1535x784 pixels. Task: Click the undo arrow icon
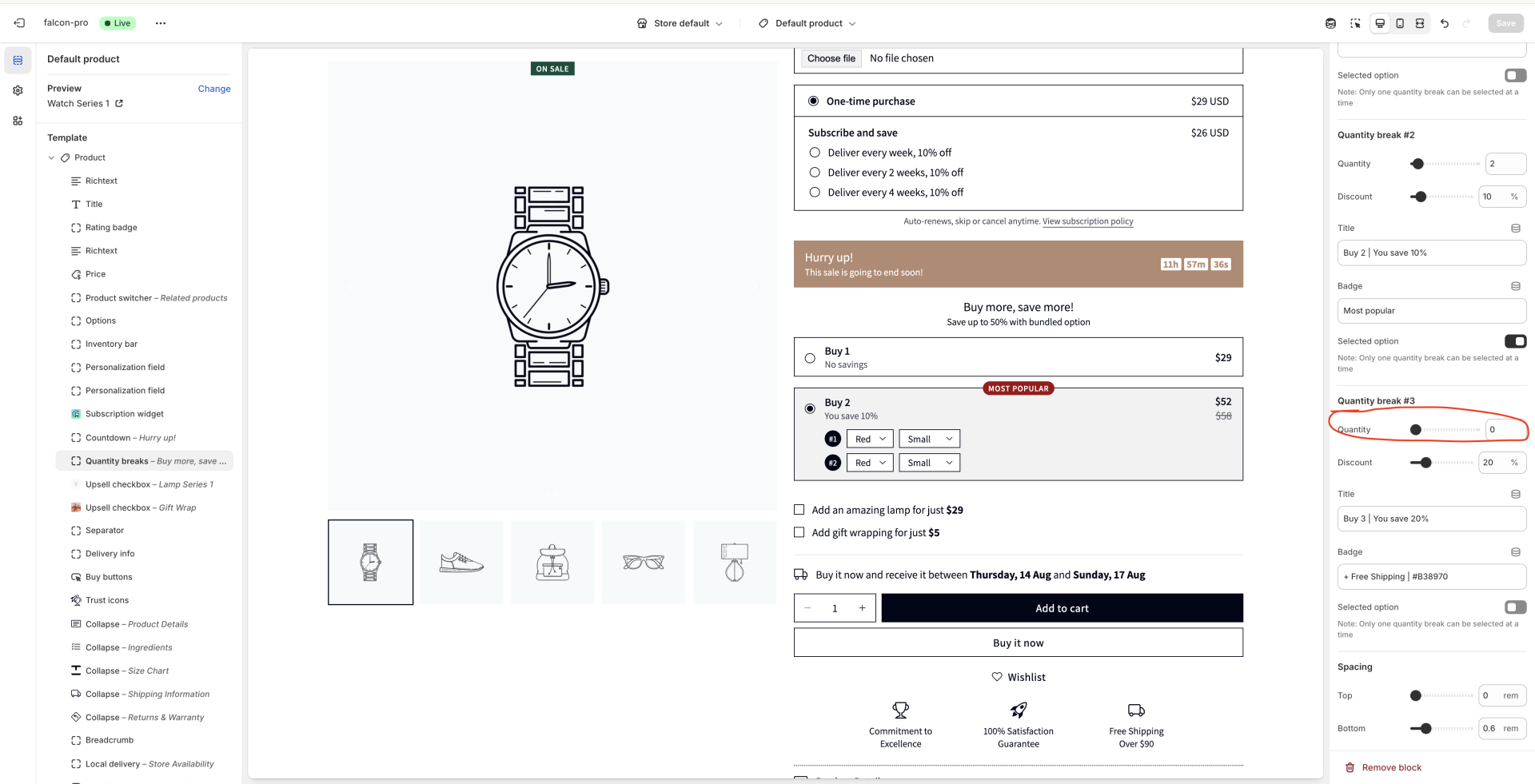point(1445,23)
